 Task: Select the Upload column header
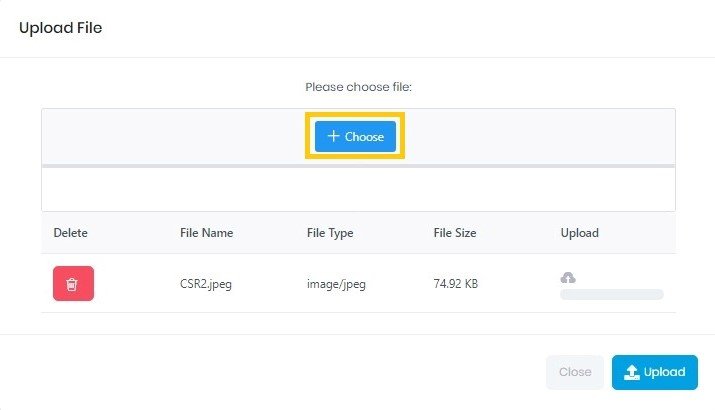click(x=580, y=233)
